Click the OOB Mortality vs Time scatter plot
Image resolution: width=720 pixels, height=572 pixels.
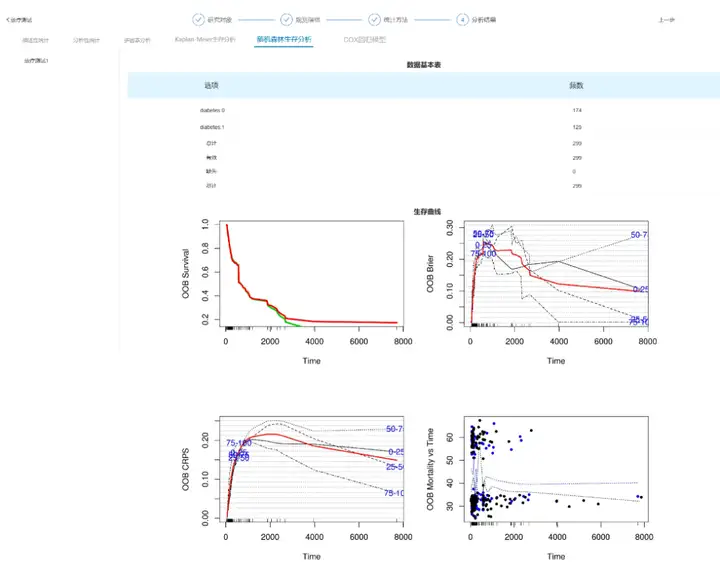[x=556, y=469]
